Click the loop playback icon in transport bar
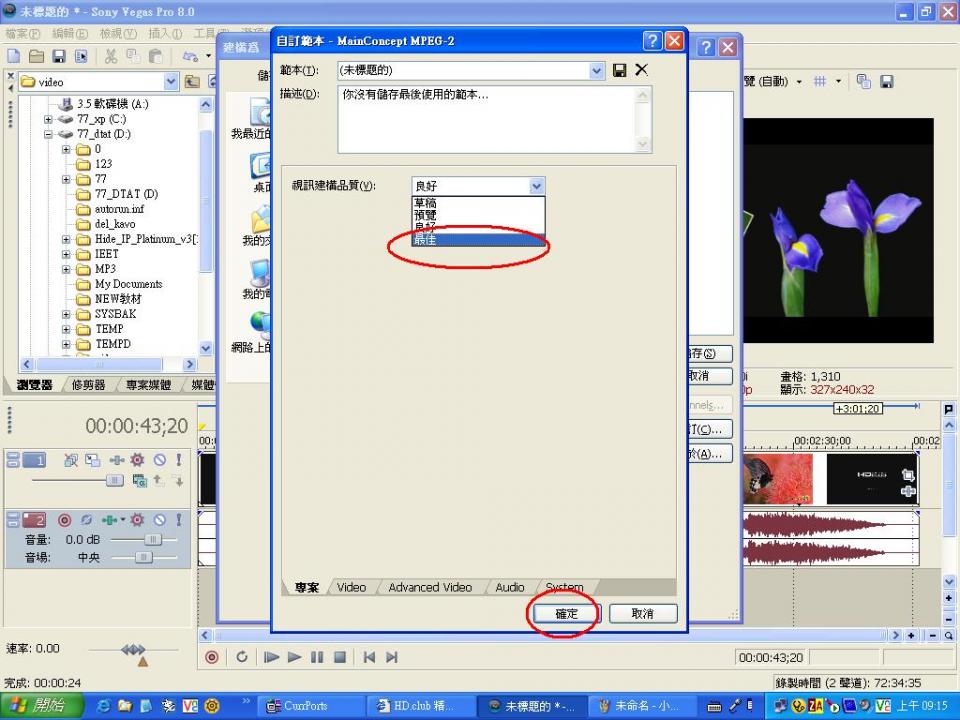Viewport: 960px width, 720px height. pyautogui.click(x=242, y=657)
